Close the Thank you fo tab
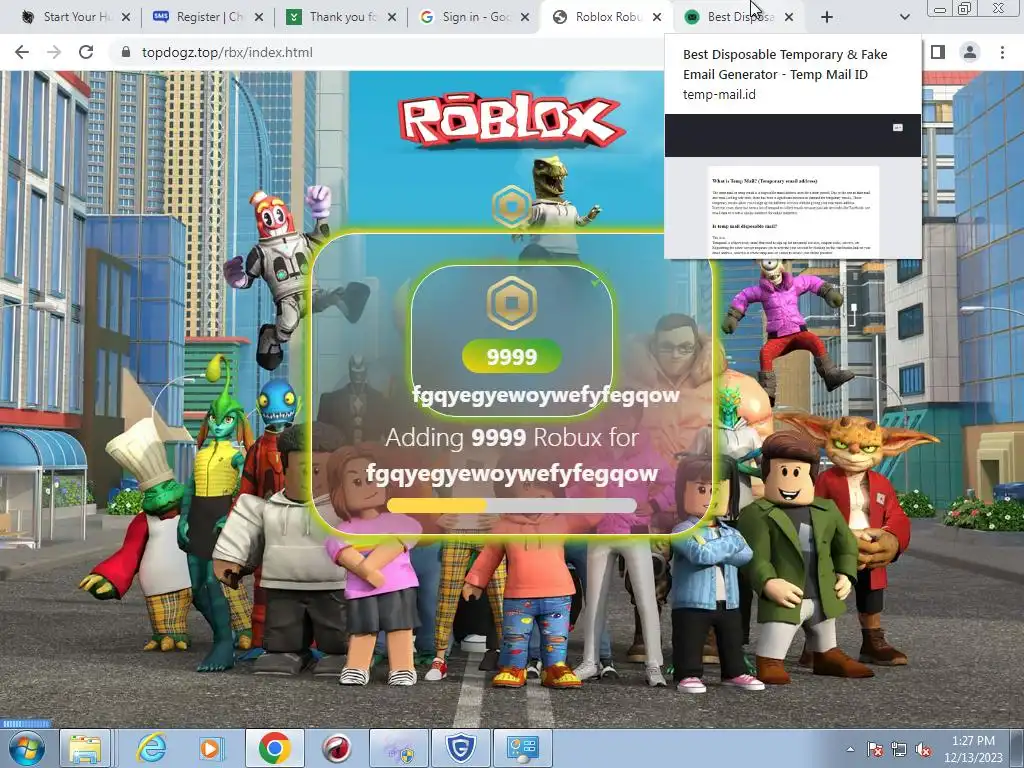 [x=392, y=17]
